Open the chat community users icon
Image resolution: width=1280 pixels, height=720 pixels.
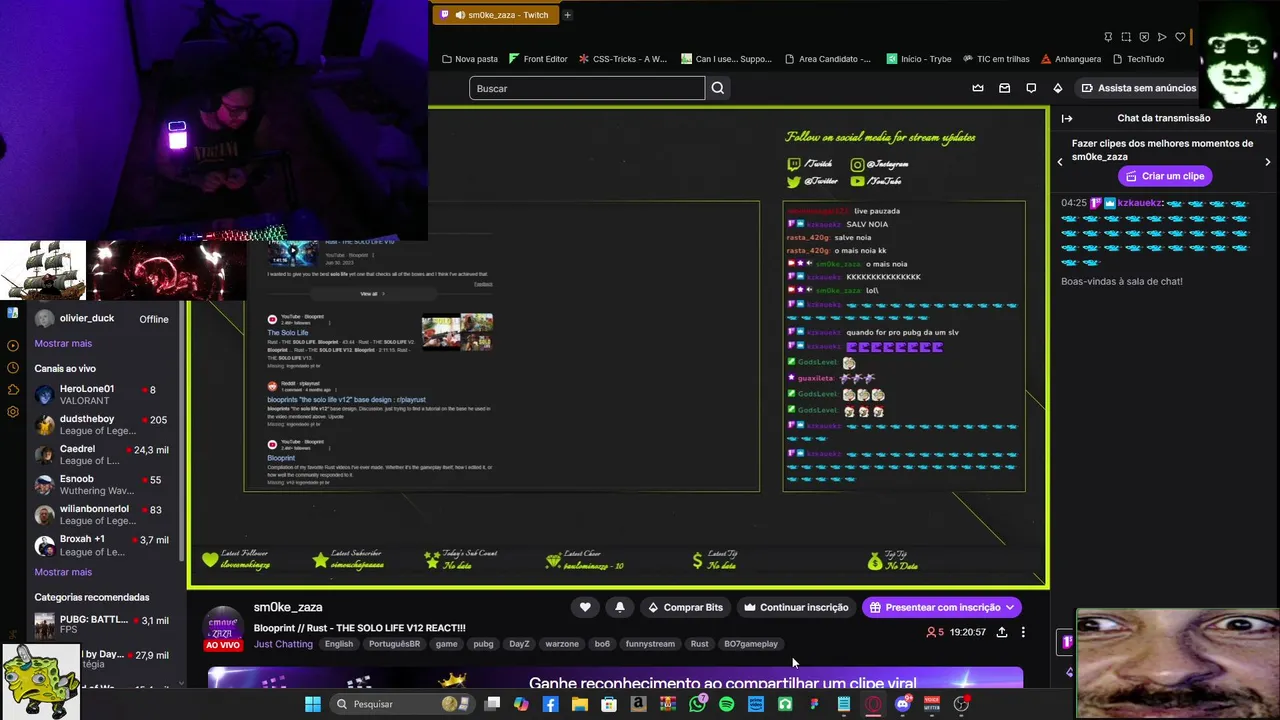(x=1261, y=118)
